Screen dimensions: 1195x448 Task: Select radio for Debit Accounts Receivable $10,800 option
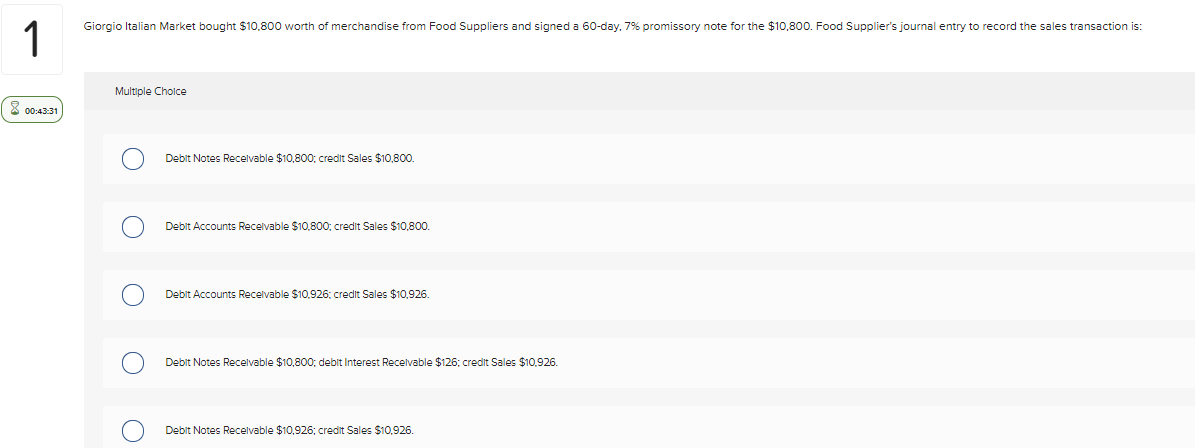pyautogui.click(x=133, y=227)
